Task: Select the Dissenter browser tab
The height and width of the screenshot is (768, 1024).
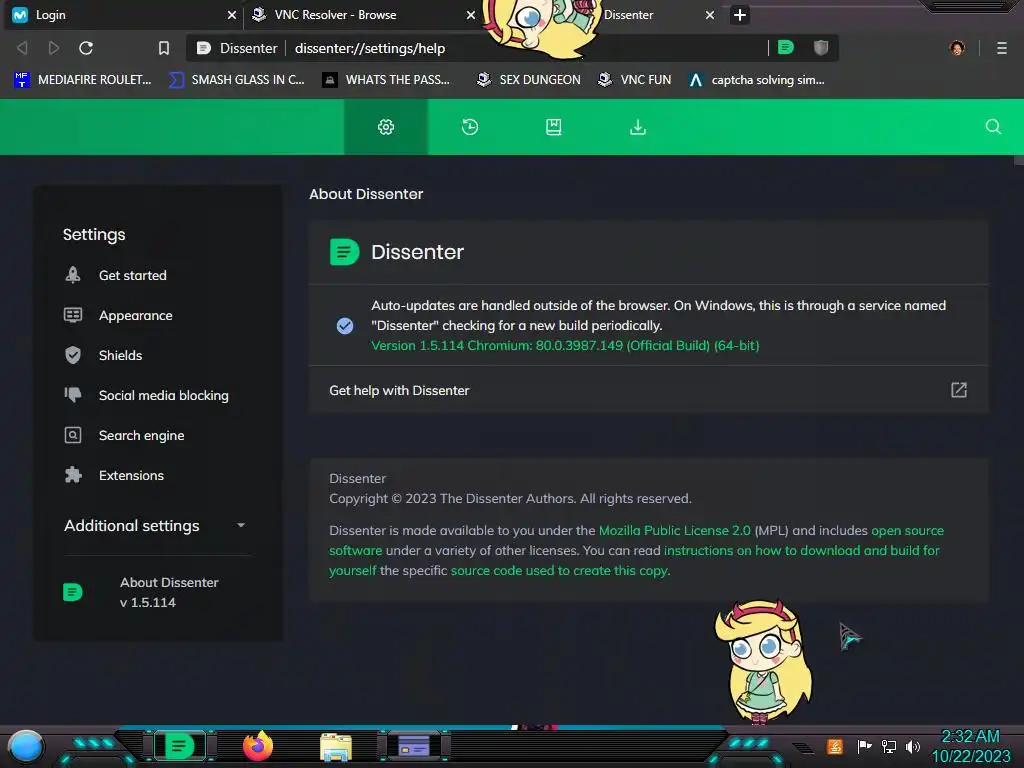Action: [628, 15]
